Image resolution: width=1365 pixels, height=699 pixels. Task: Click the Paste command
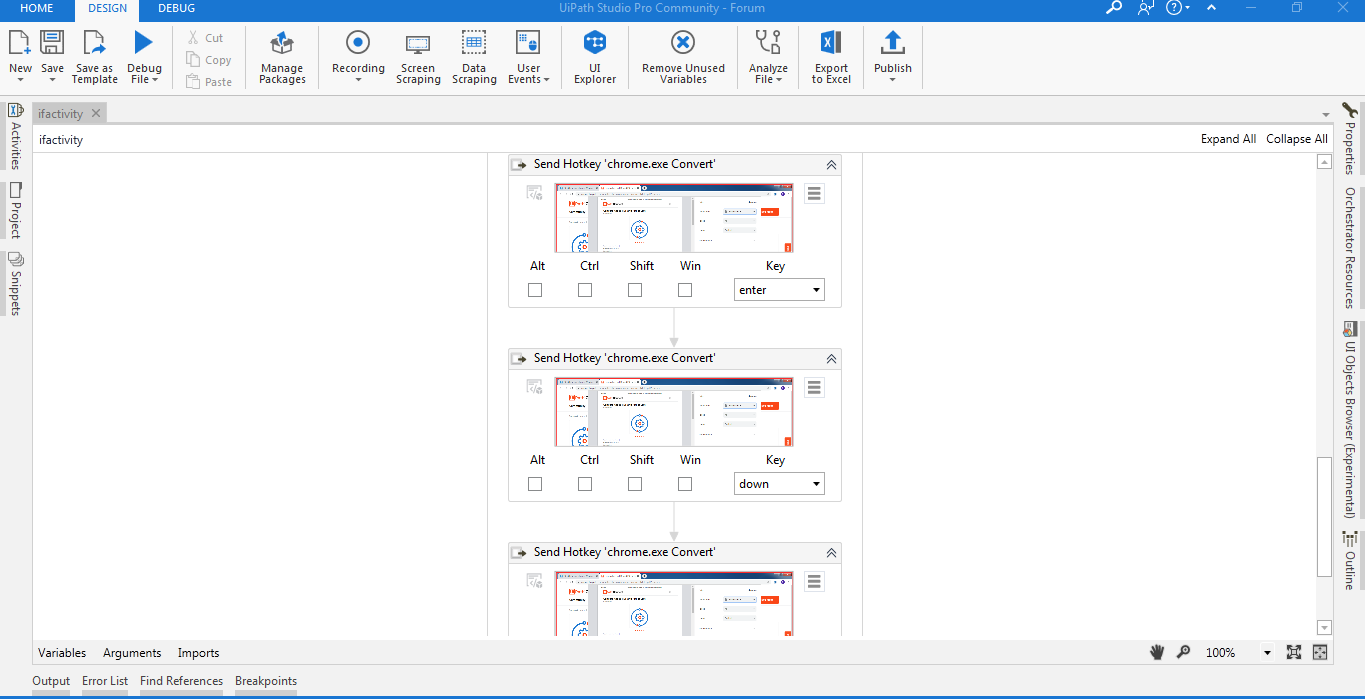pos(209,82)
